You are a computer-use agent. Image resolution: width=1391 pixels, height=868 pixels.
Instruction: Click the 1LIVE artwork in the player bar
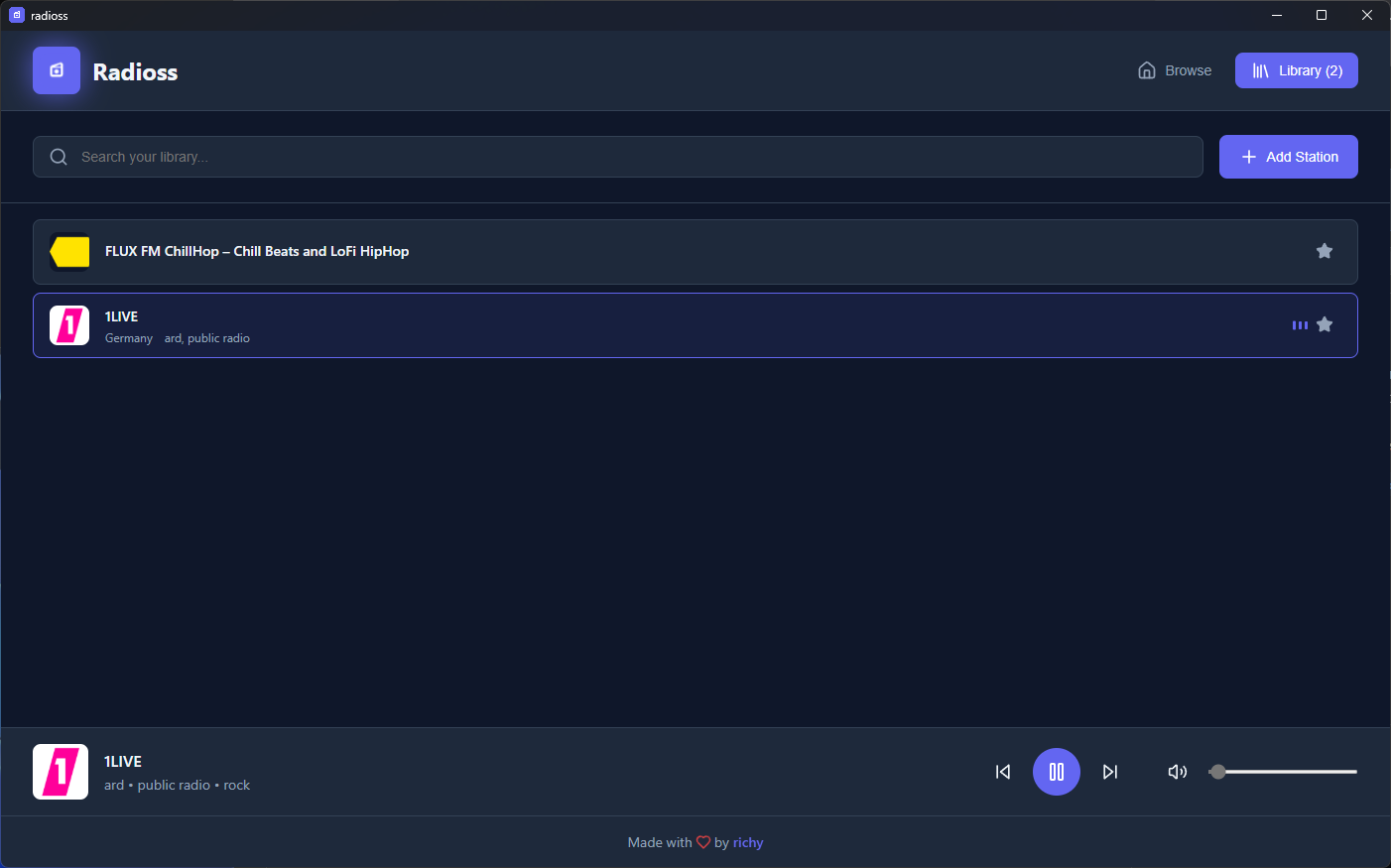(x=61, y=772)
